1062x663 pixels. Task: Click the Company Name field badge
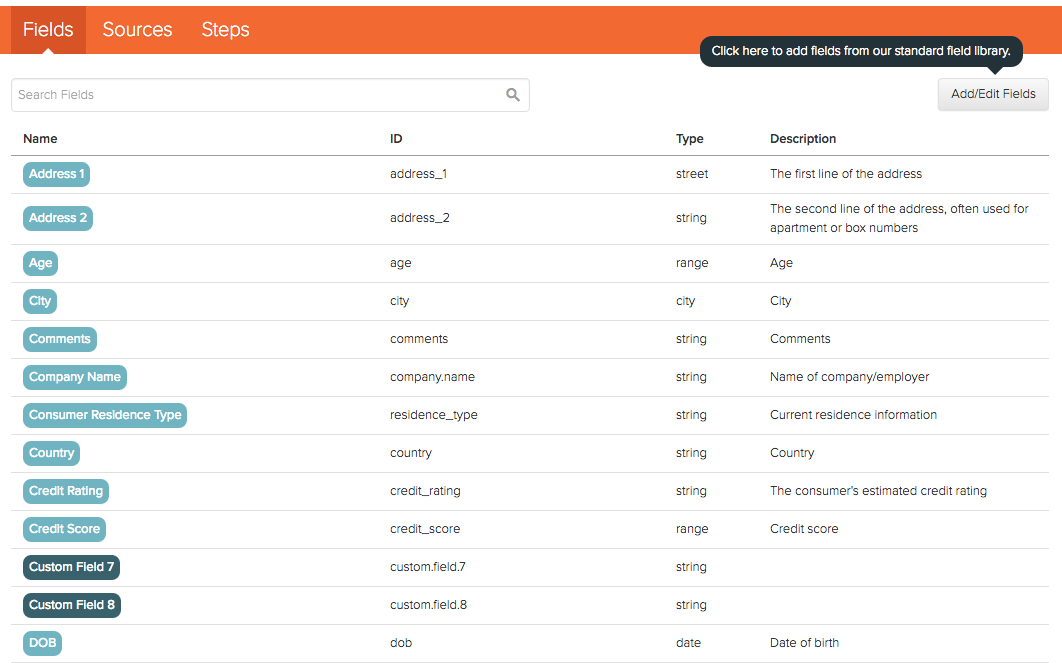click(x=74, y=377)
